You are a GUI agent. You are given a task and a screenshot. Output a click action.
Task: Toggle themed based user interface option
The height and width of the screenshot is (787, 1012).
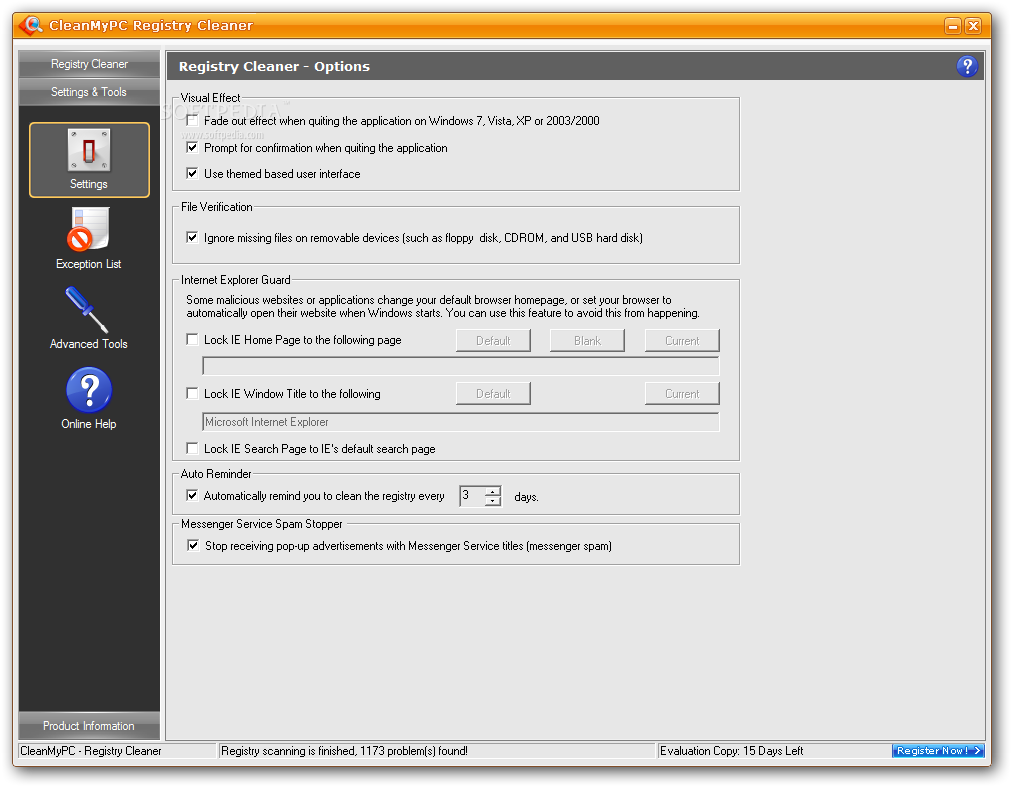click(x=192, y=173)
